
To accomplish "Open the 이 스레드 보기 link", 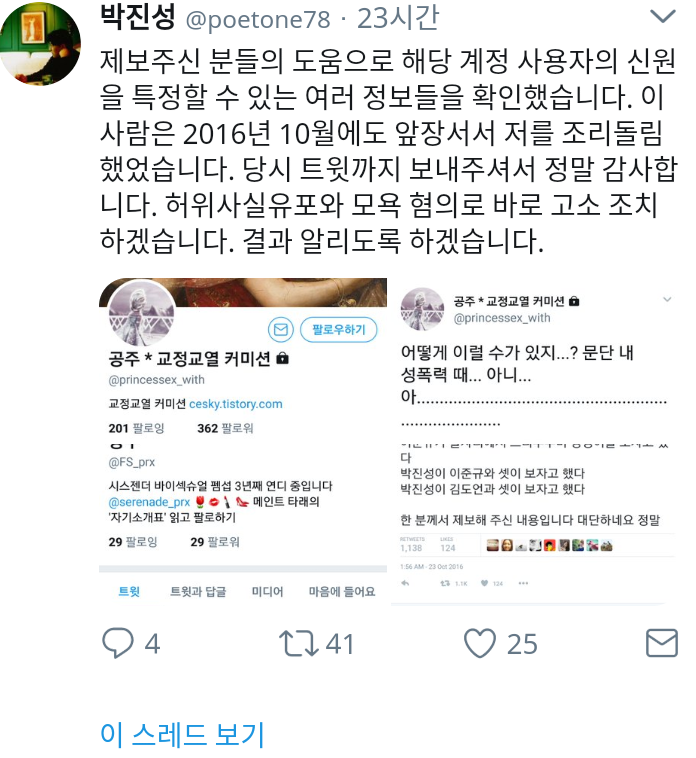I will pyautogui.click(x=182, y=734).
